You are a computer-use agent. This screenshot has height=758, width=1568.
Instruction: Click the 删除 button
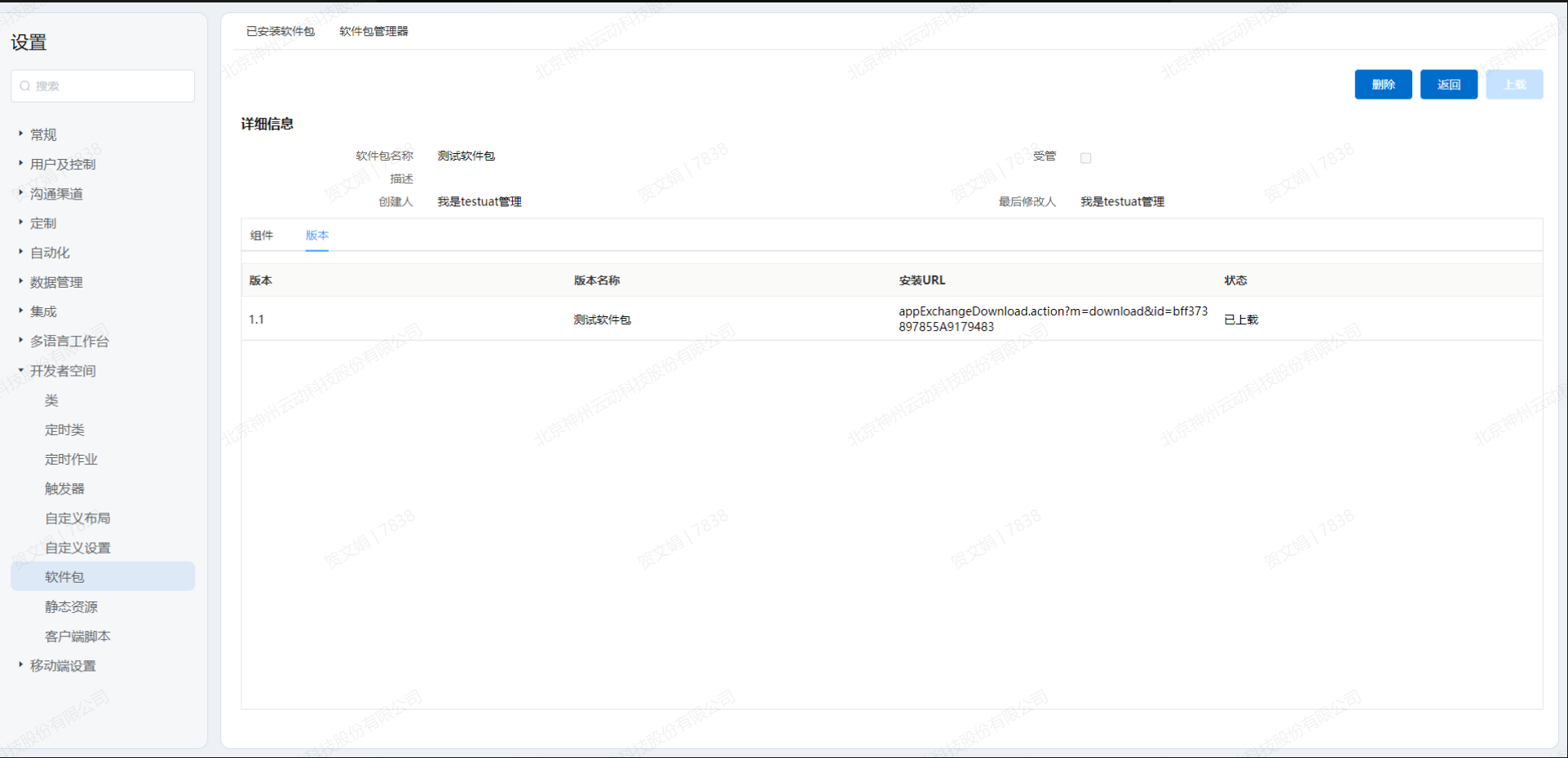pyautogui.click(x=1383, y=84)
